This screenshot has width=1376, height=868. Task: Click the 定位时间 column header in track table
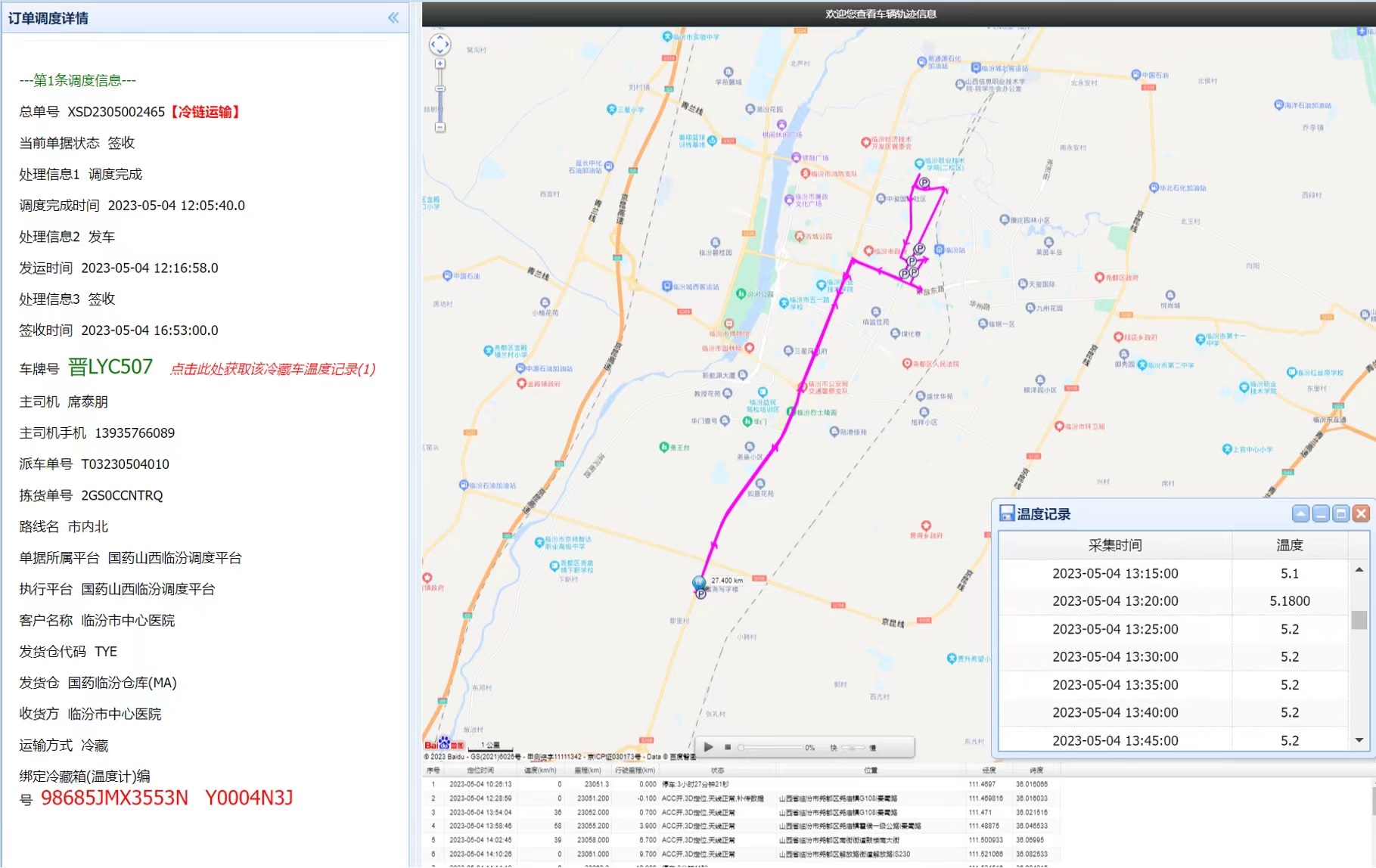tap(480, 770)
